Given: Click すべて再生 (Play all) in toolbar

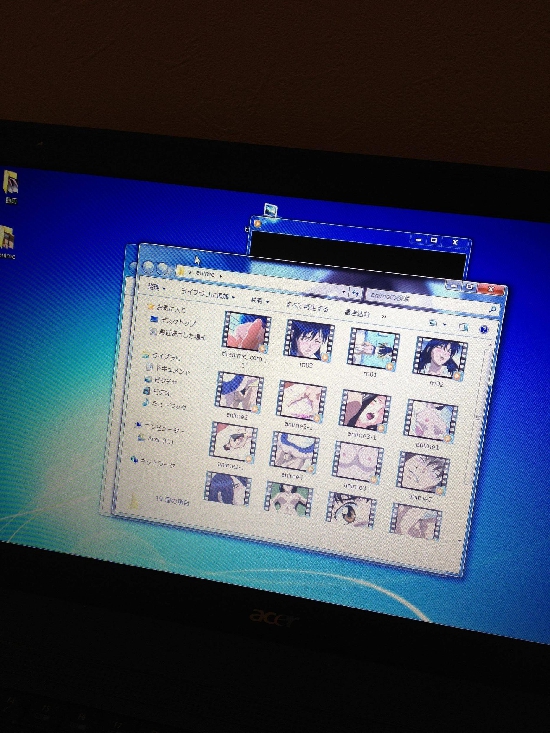Looking at the screenshot, I should (307, 307).
